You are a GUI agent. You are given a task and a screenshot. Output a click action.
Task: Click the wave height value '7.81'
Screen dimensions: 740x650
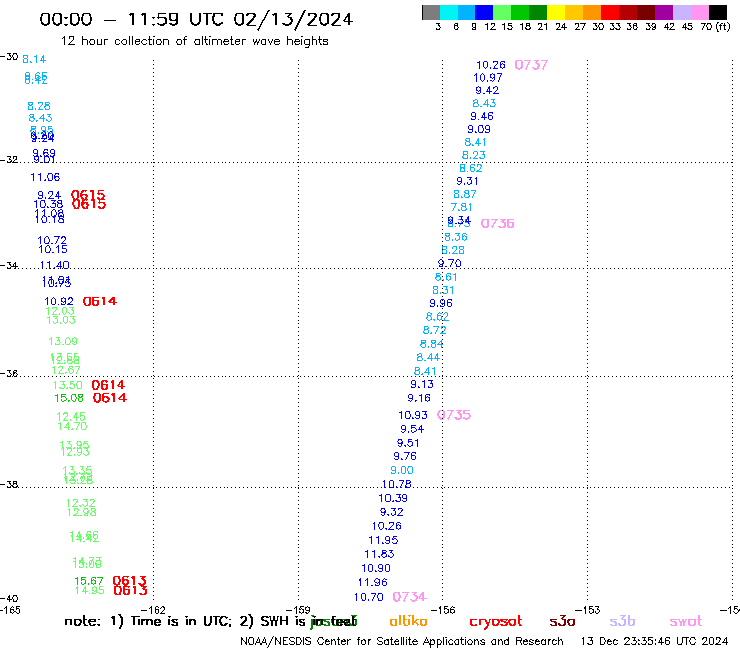462,207
